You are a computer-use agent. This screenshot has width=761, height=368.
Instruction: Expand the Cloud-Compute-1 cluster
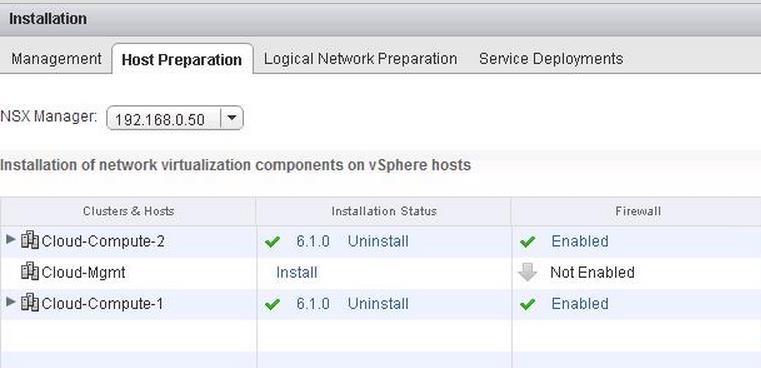(11, 302)
